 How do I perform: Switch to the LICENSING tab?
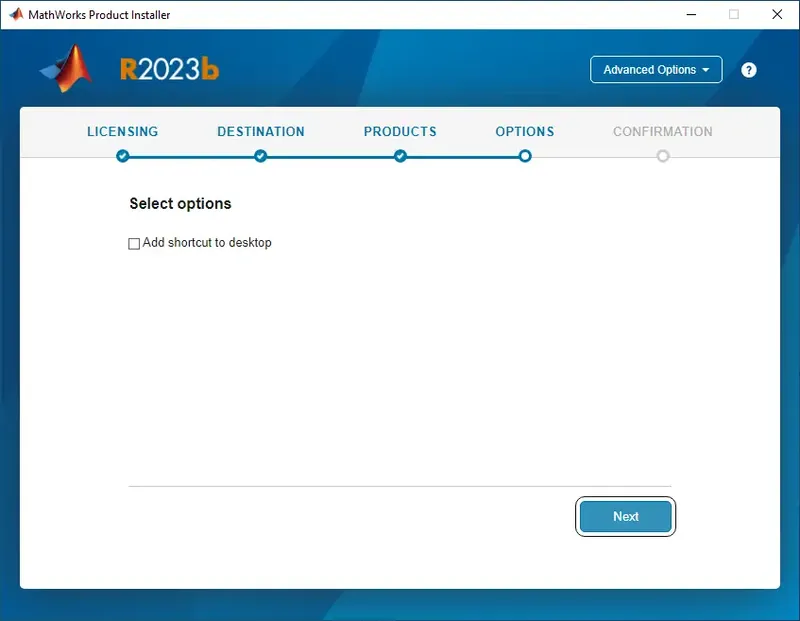[122, 131]
